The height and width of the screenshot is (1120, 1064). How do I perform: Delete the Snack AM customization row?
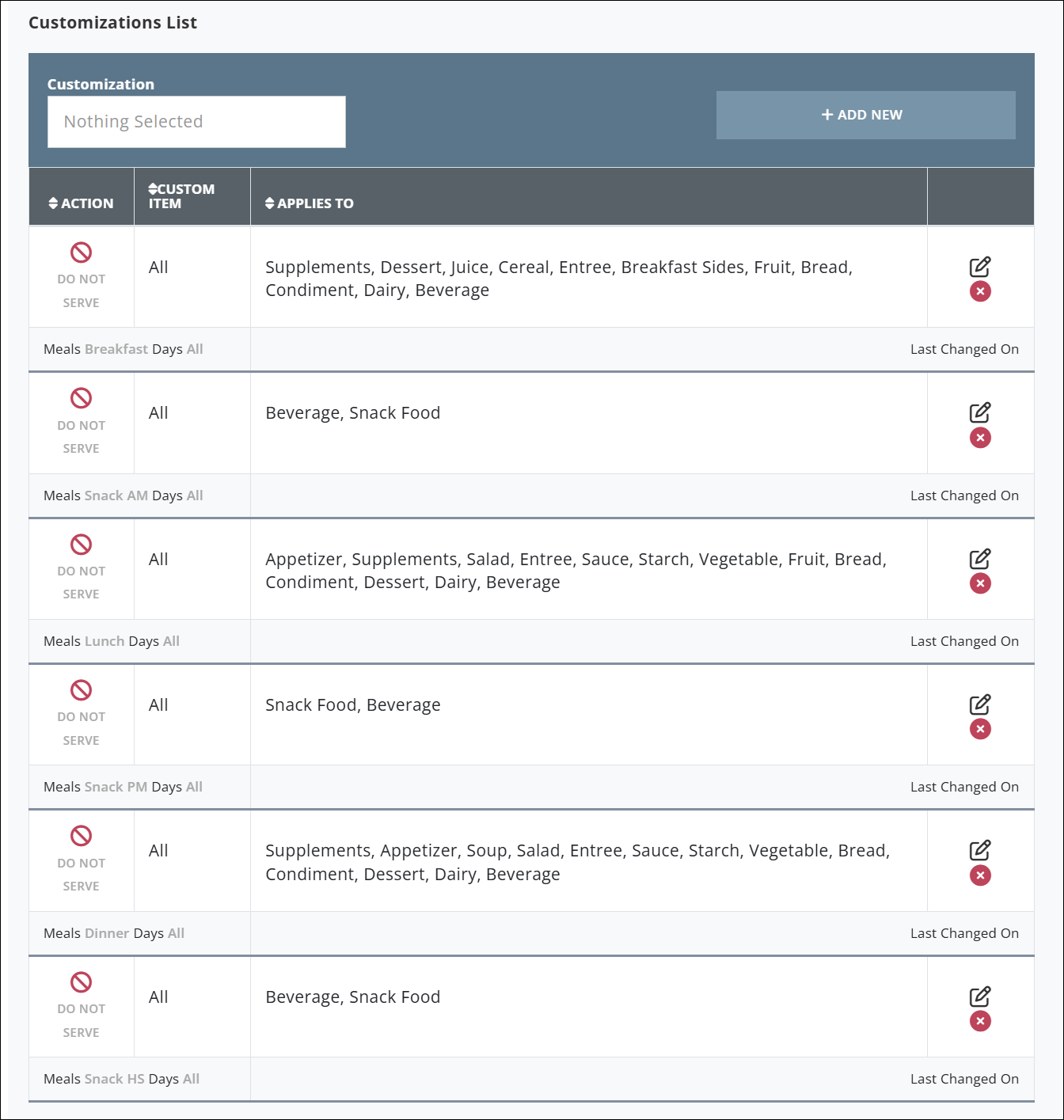pos(980,438)
